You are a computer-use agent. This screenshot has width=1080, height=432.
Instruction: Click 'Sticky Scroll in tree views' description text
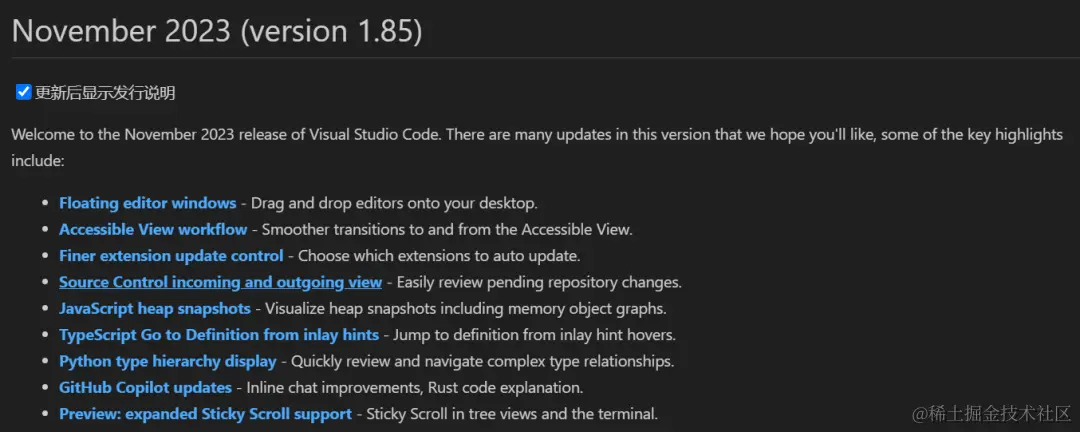tap(512, 413)
